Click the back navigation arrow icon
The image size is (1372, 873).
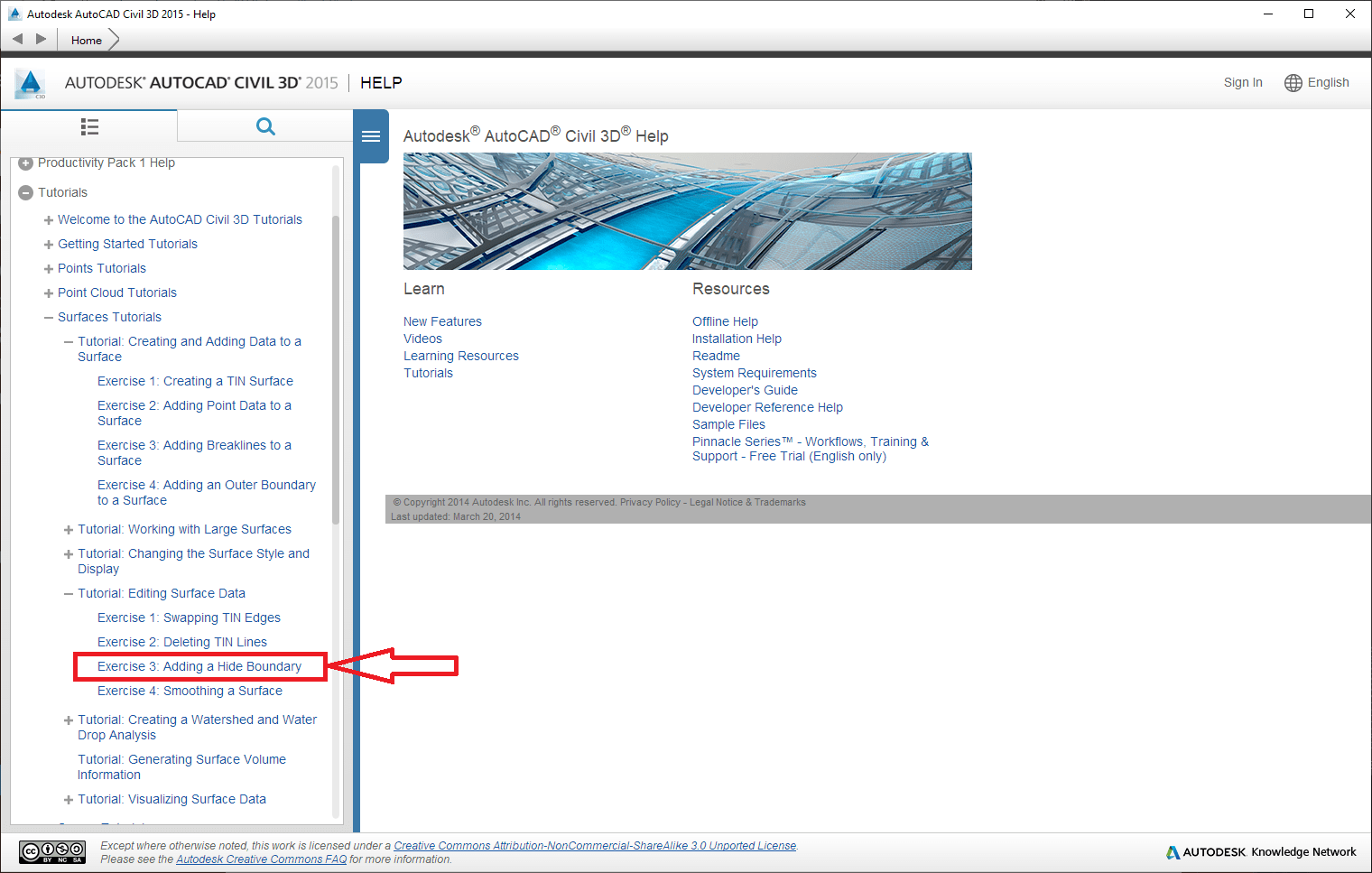click(17, 39)
